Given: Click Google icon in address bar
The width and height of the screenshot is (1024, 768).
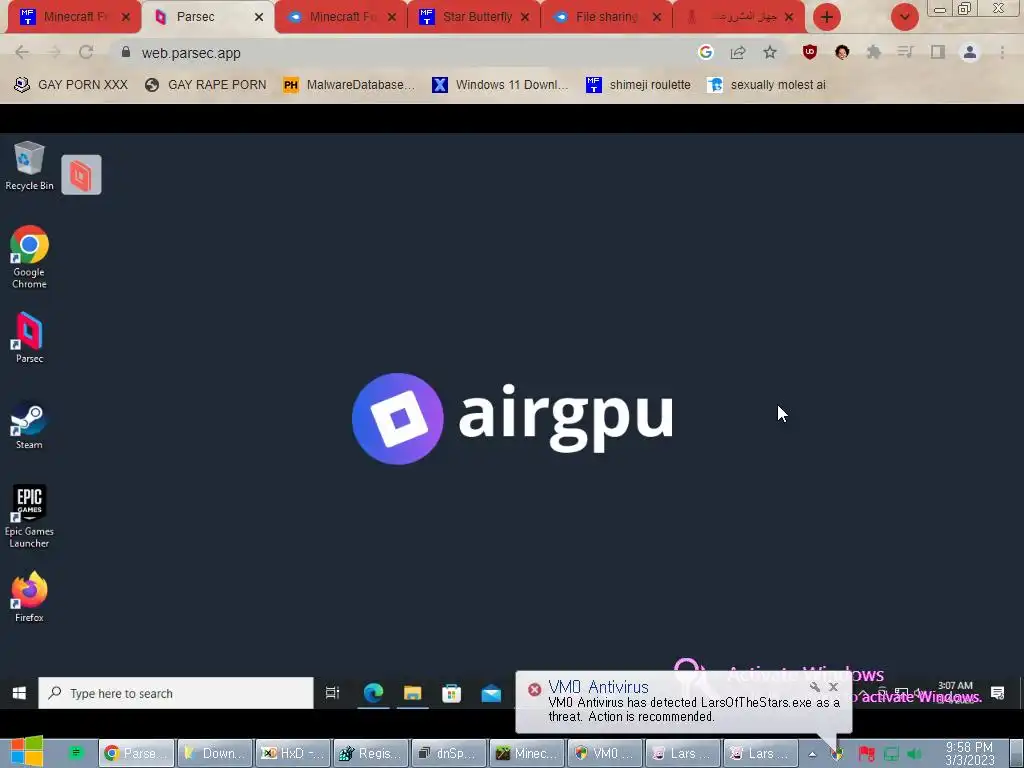Looking at the screenshot, I should [x=705, y=52].
